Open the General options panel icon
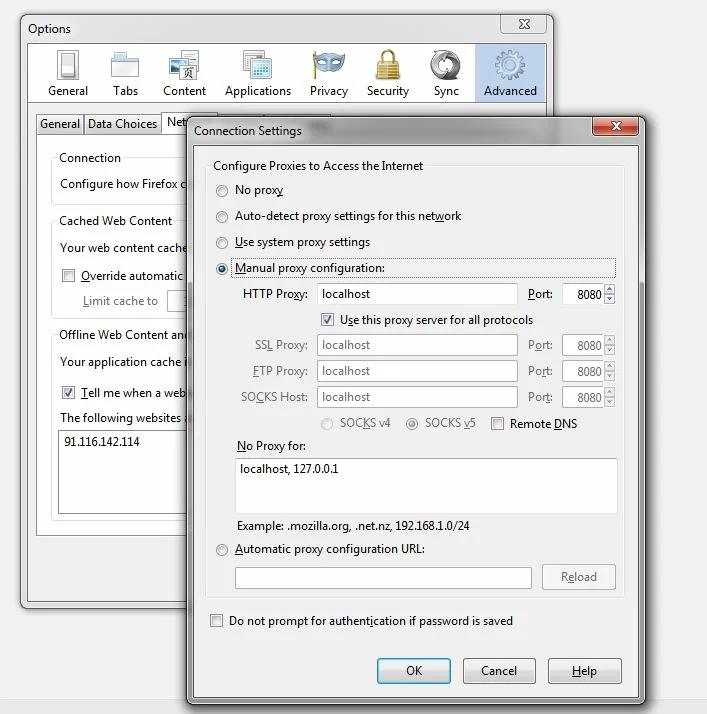Viewport: 707px width, 714px height. point(68,73)
